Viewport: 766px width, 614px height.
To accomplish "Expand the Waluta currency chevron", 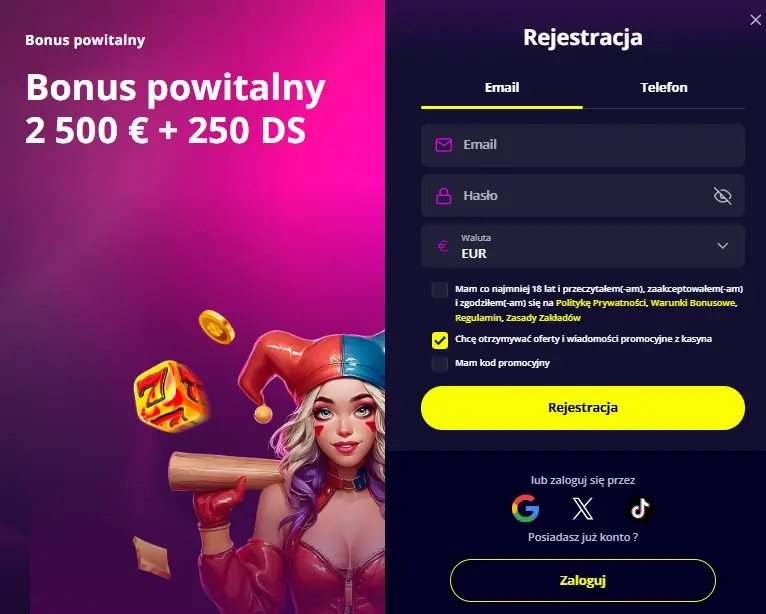I will point(723,246).
